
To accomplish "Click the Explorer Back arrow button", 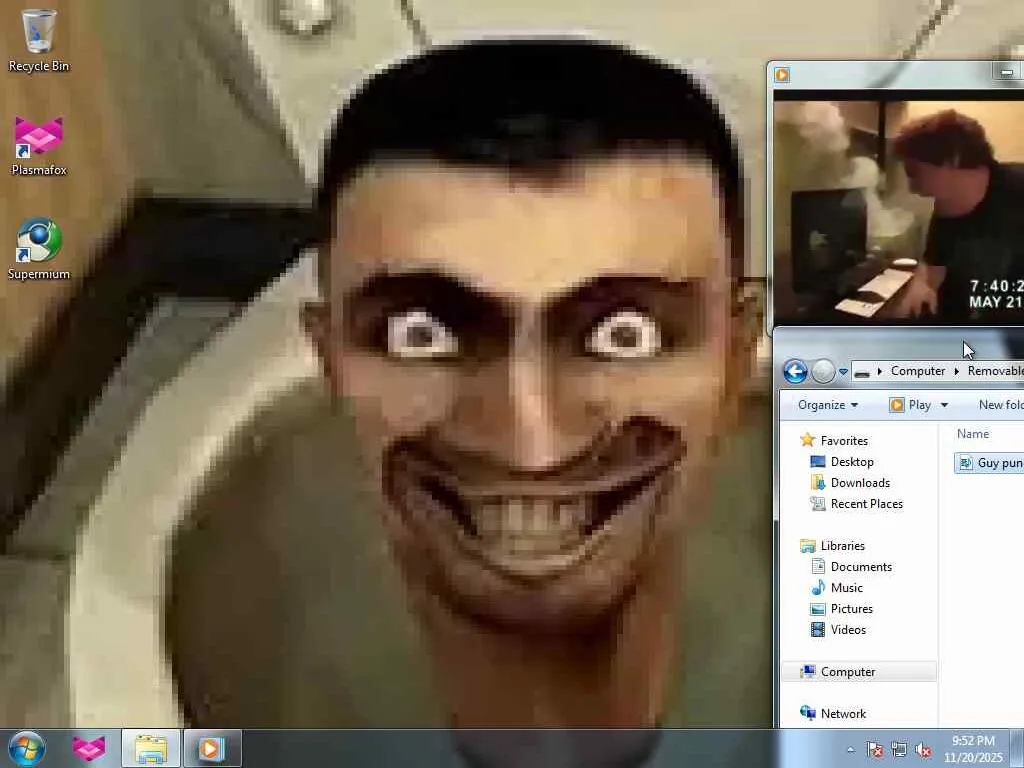I will 795,372.
